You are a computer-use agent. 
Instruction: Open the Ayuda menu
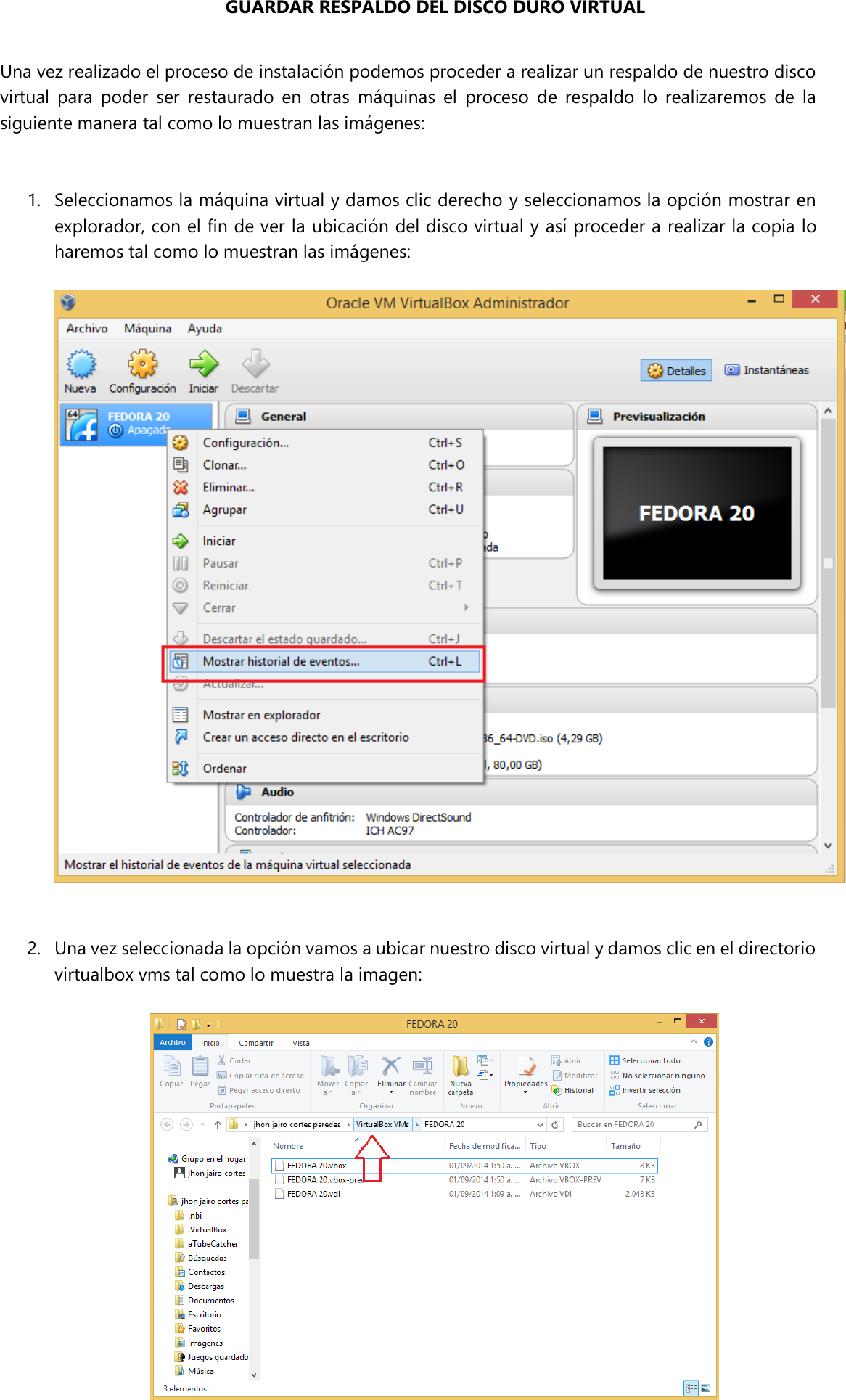(205, 328)
